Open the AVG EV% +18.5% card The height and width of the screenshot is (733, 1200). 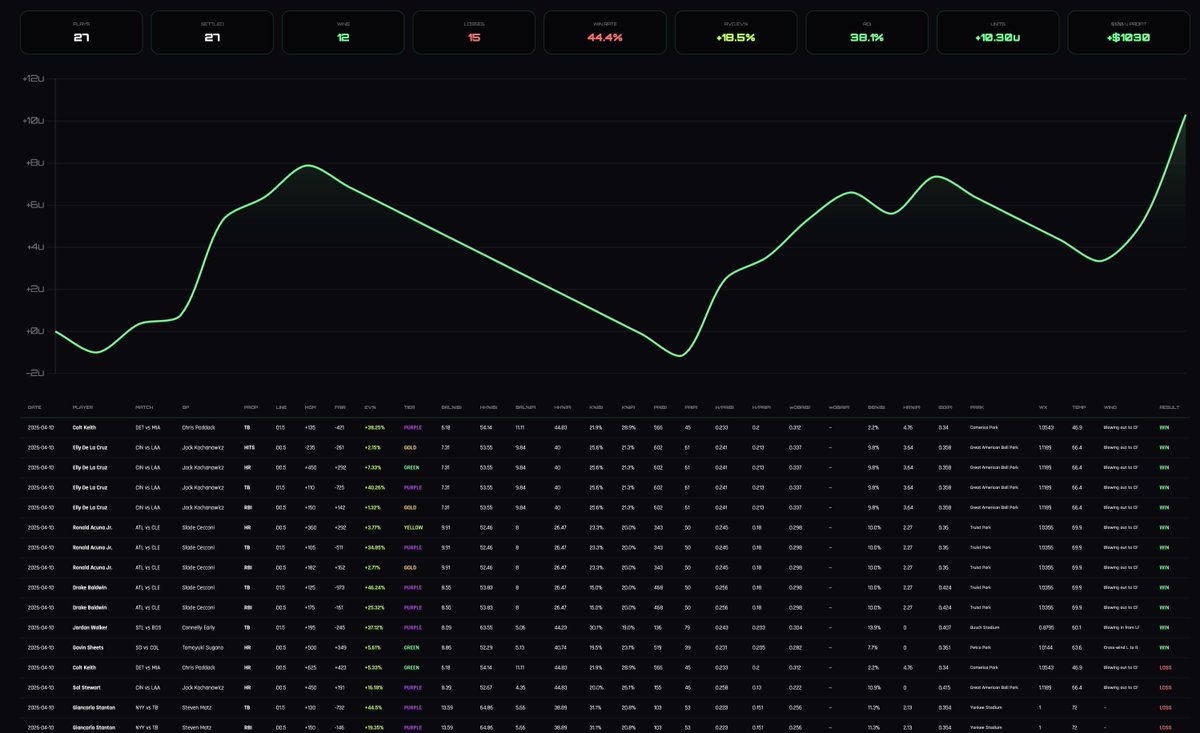[x=736, y=32]
